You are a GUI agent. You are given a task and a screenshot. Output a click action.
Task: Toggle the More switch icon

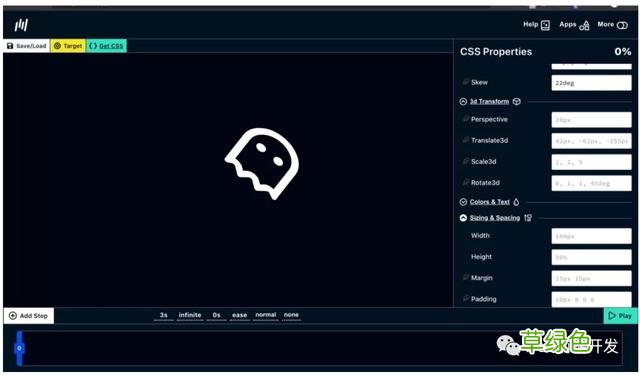pos(622,25)
